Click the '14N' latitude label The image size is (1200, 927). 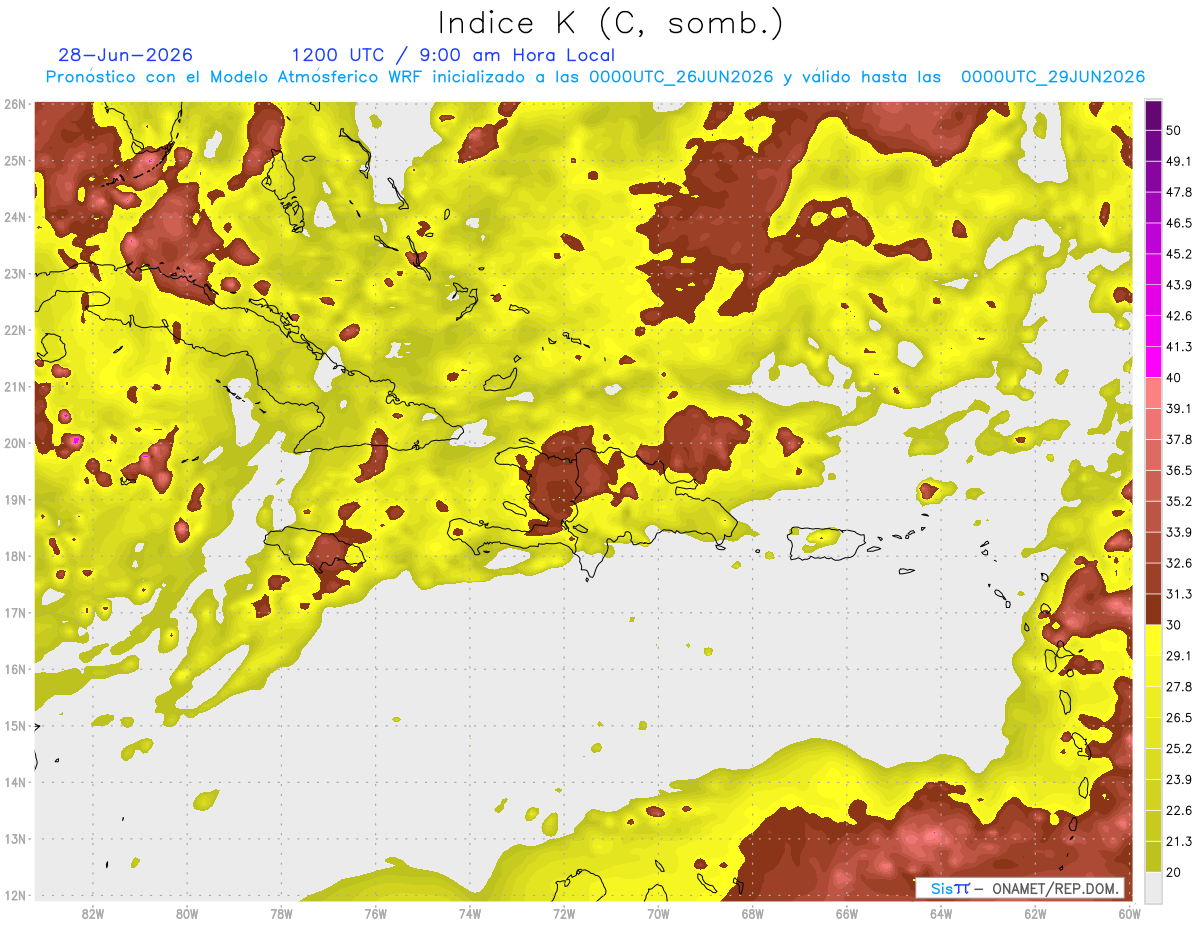[15, 782]
